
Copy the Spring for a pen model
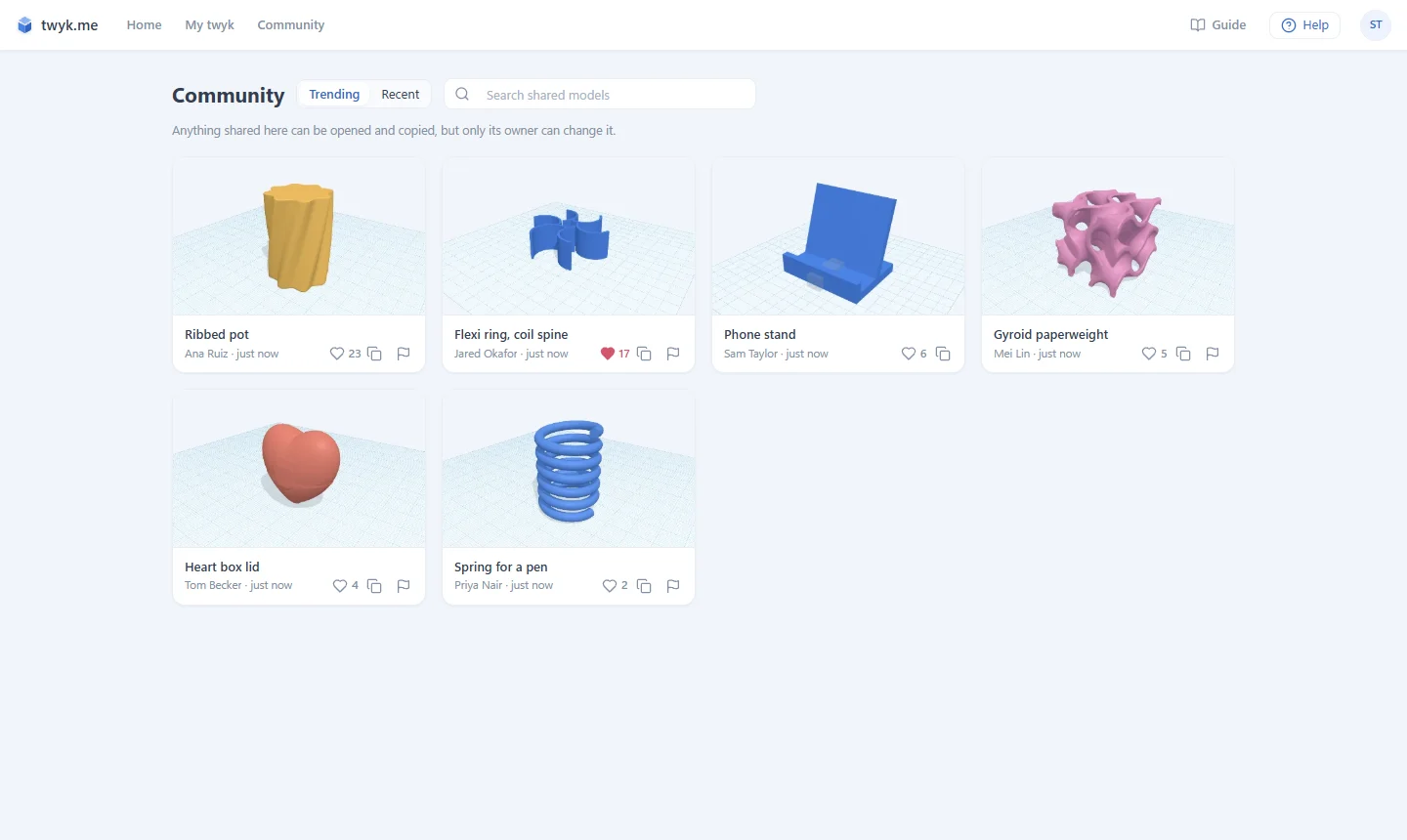[x=644, y=586]
